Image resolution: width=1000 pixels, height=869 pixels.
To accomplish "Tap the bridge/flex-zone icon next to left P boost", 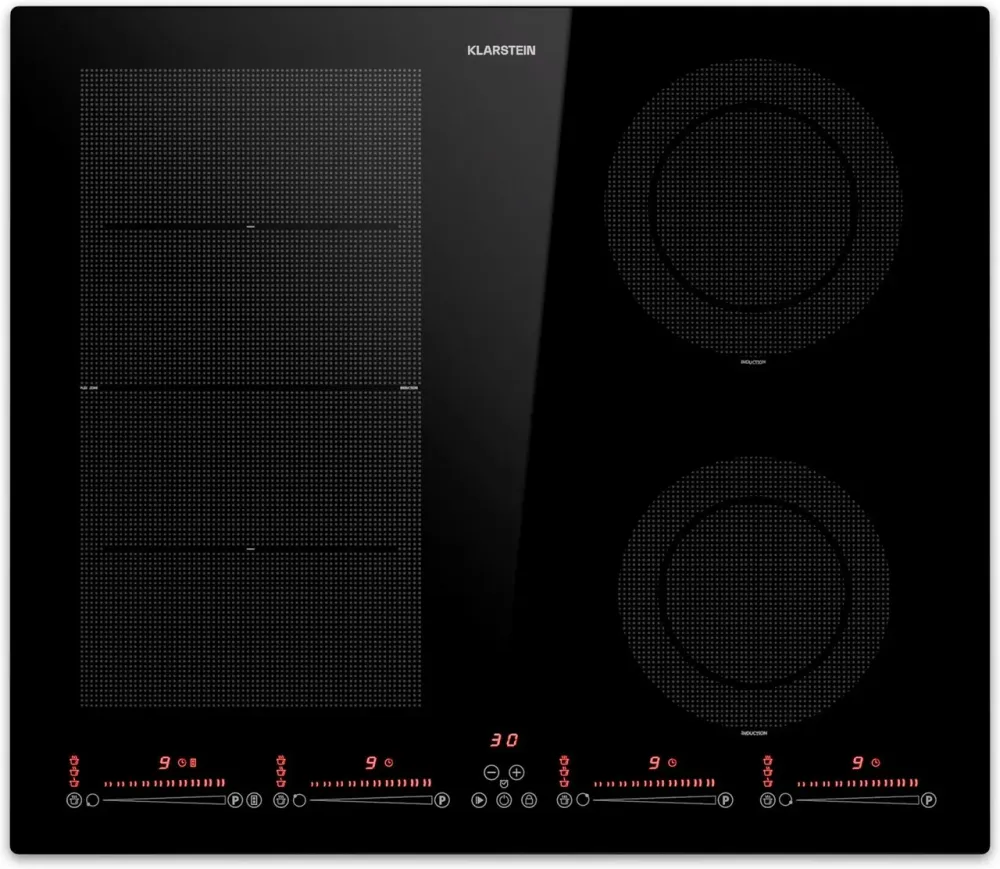I will (x=252, y=799).
